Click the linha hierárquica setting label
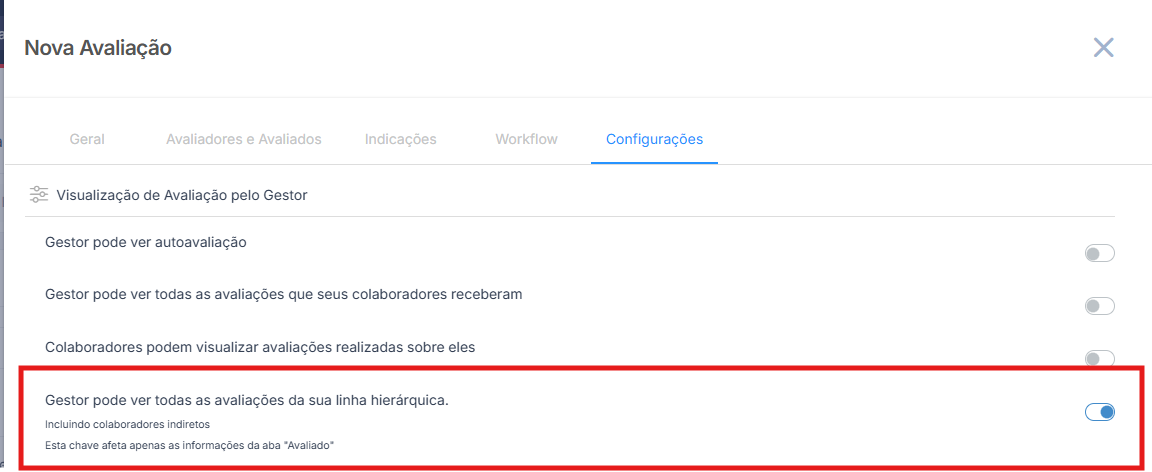 tap(247, 400)
